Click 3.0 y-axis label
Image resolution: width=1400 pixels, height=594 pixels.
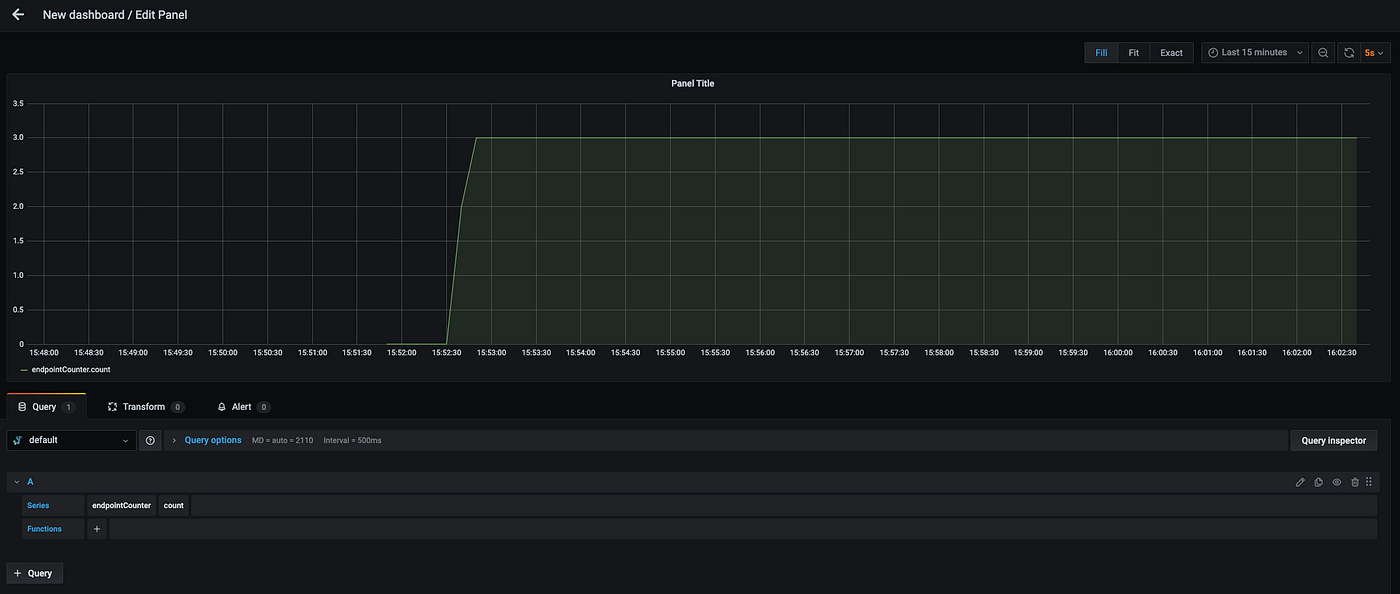click(x=18, y=137)
